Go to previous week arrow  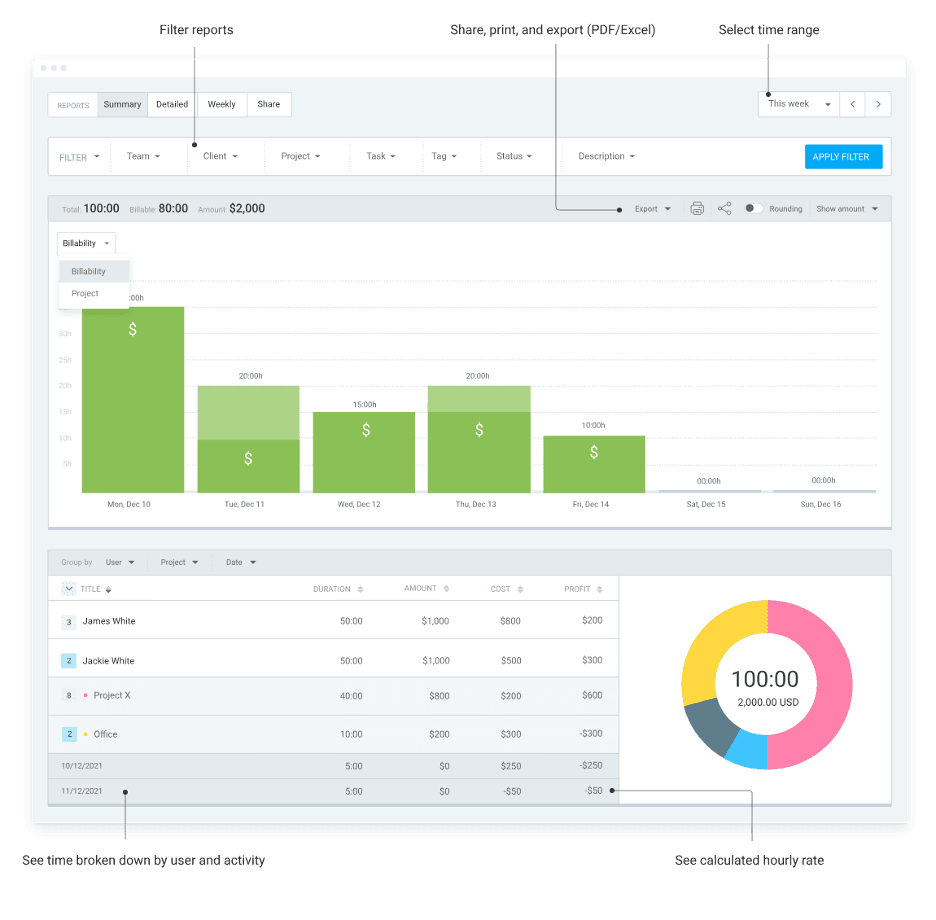[852, 104]
